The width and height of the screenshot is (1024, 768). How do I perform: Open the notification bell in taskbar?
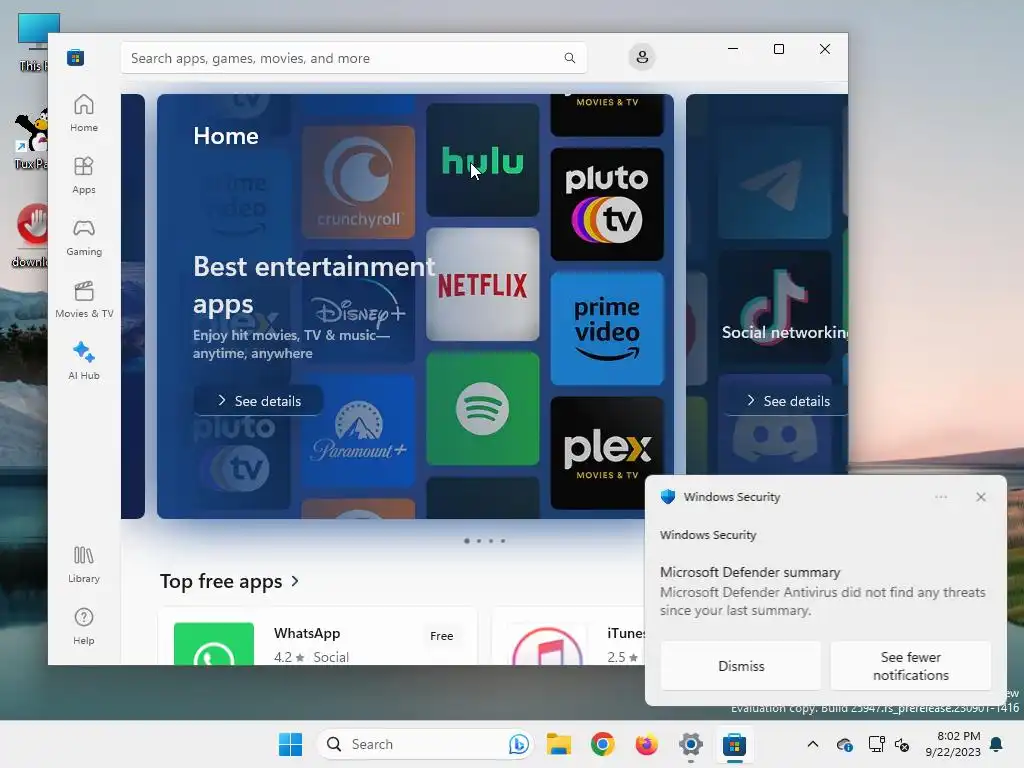pos(996,744)
